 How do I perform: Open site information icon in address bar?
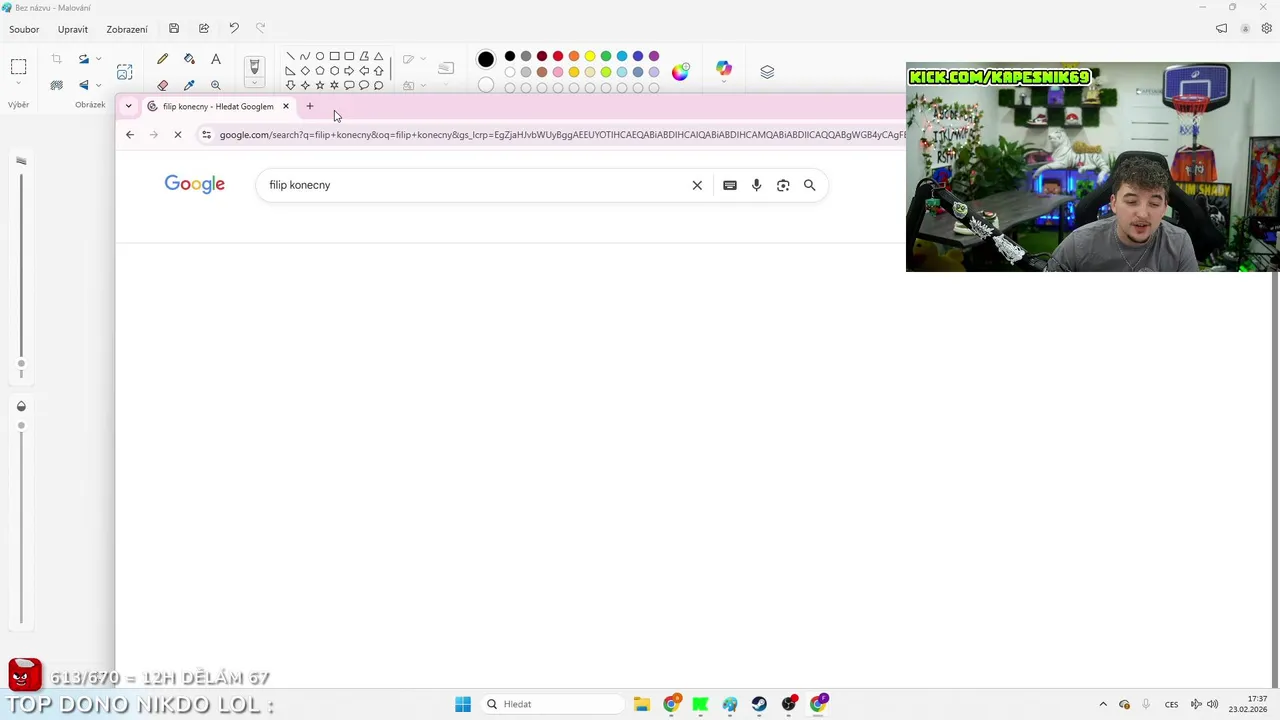click(206, 135)
